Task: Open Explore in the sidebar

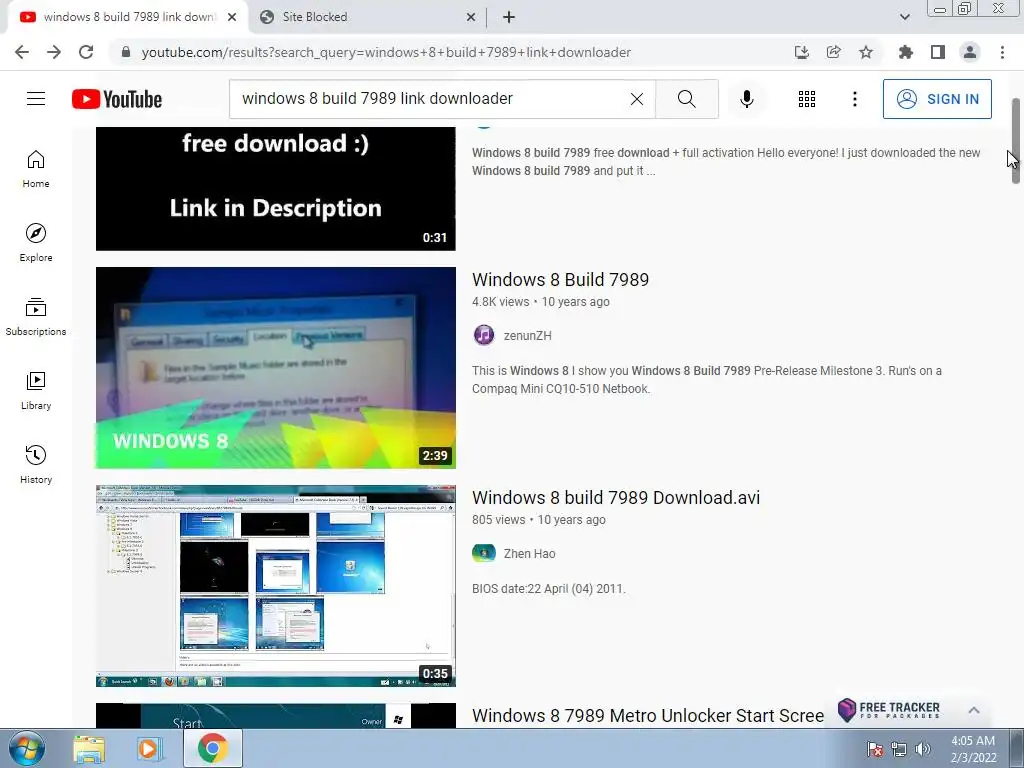Action: point(36,243)
